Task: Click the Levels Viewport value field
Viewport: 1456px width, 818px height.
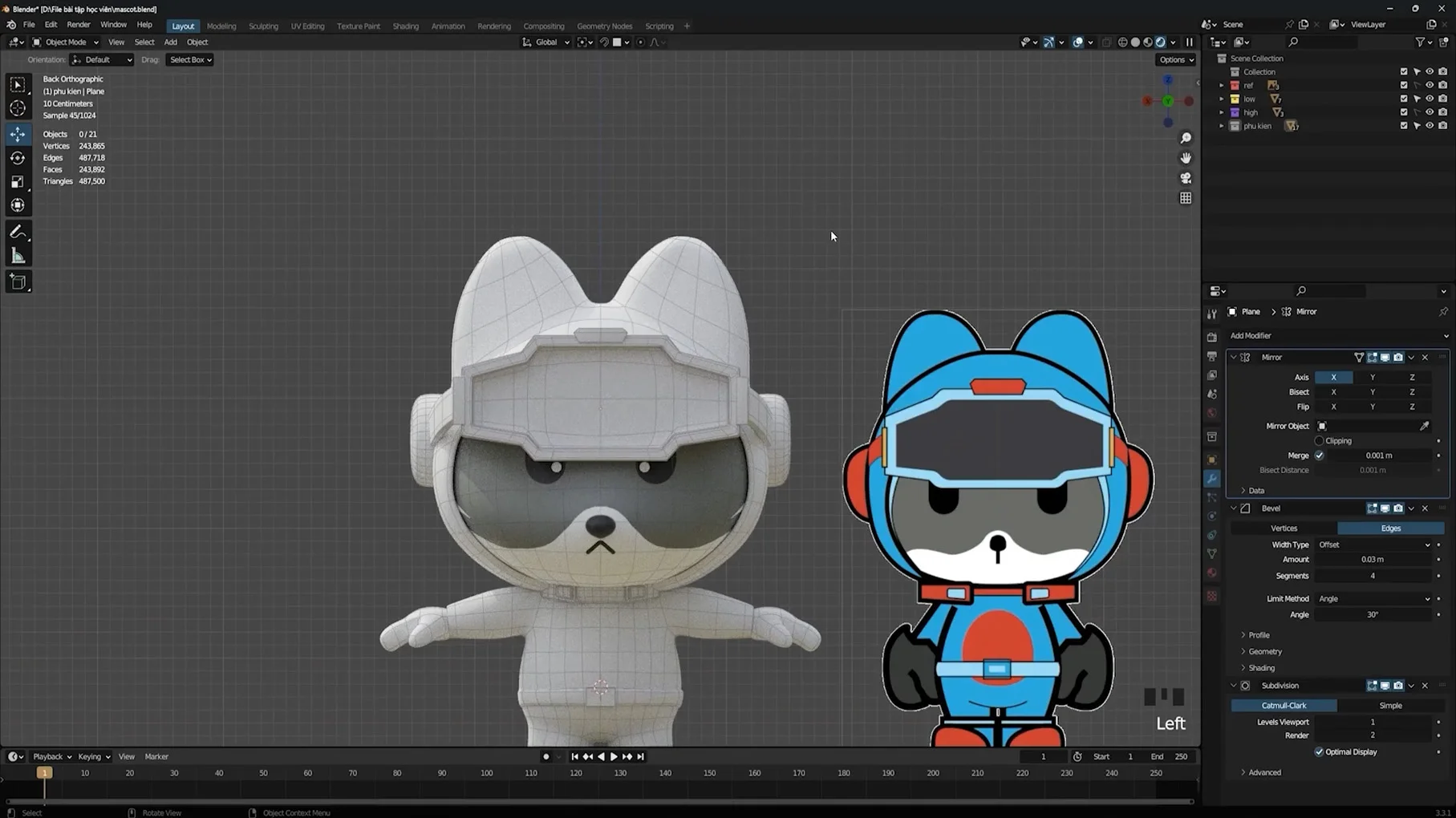Action: click(x=1373, y=722)
